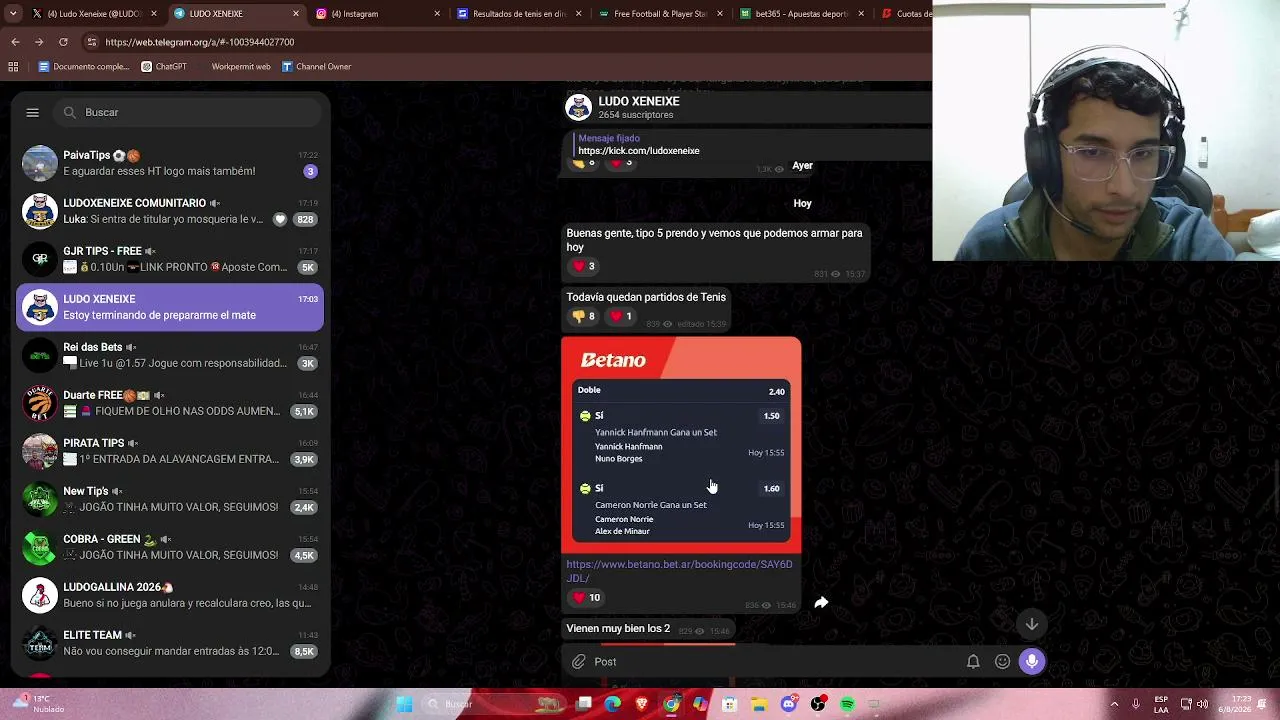Toggle heart reaction with 10 on Betano post
The image size is (1280, 720).
(586, 598)
